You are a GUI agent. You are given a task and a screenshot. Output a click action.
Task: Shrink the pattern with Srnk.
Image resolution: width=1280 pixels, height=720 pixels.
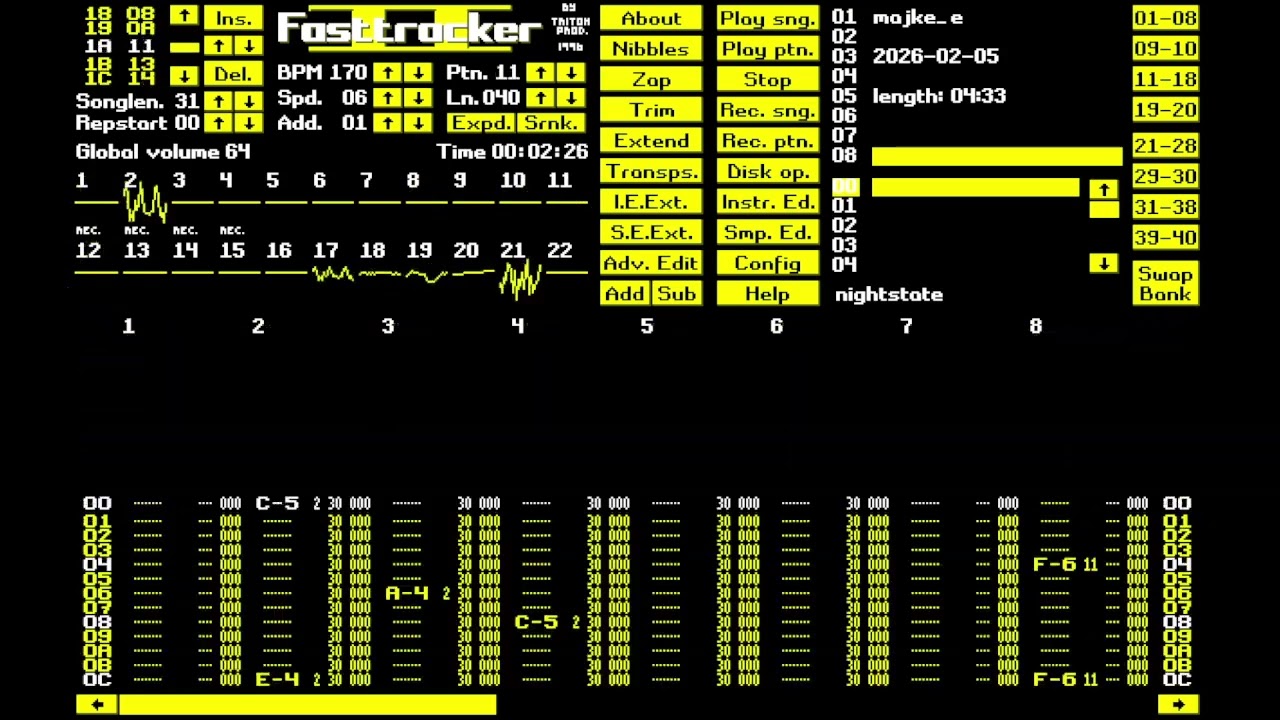(551, 123)
